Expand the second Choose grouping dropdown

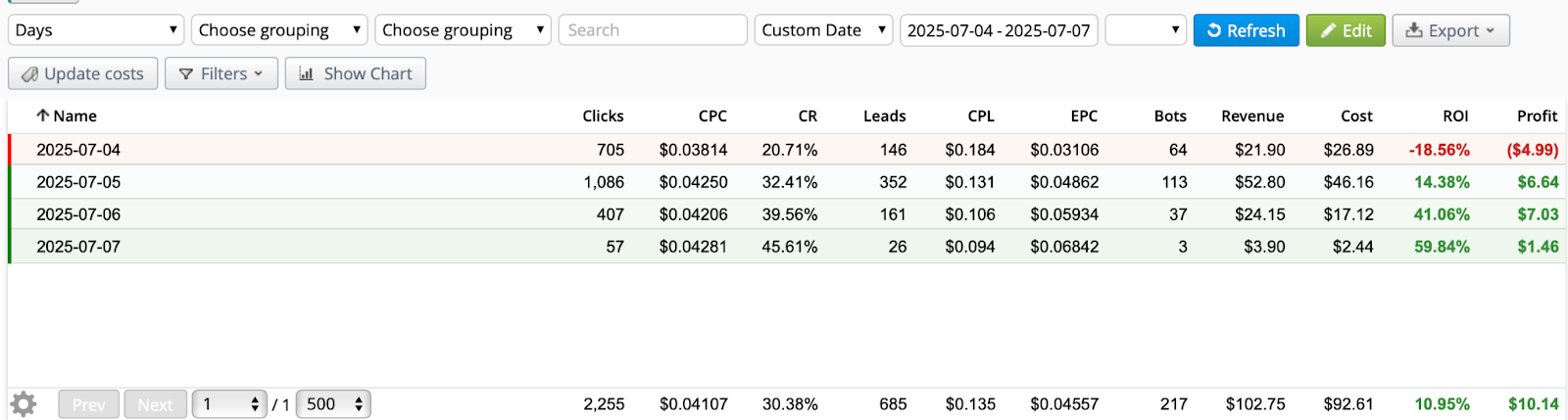[x=463, y=30]
